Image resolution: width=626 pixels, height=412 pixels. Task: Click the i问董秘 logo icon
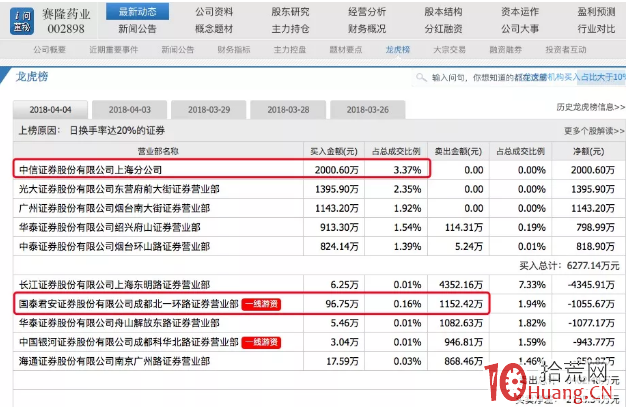coord(22,22)
